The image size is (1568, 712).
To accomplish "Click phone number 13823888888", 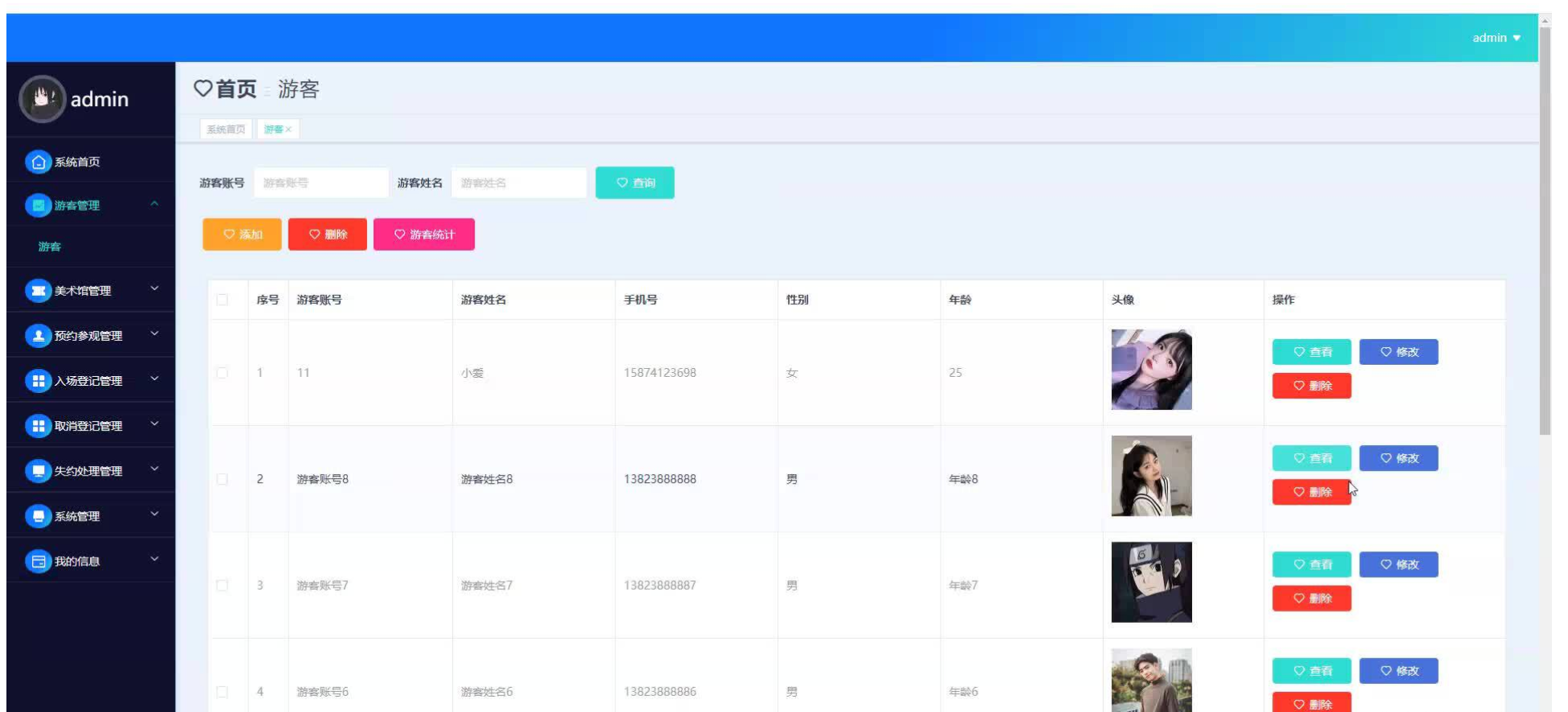I will pyautogui.click(x=660, y=479).
